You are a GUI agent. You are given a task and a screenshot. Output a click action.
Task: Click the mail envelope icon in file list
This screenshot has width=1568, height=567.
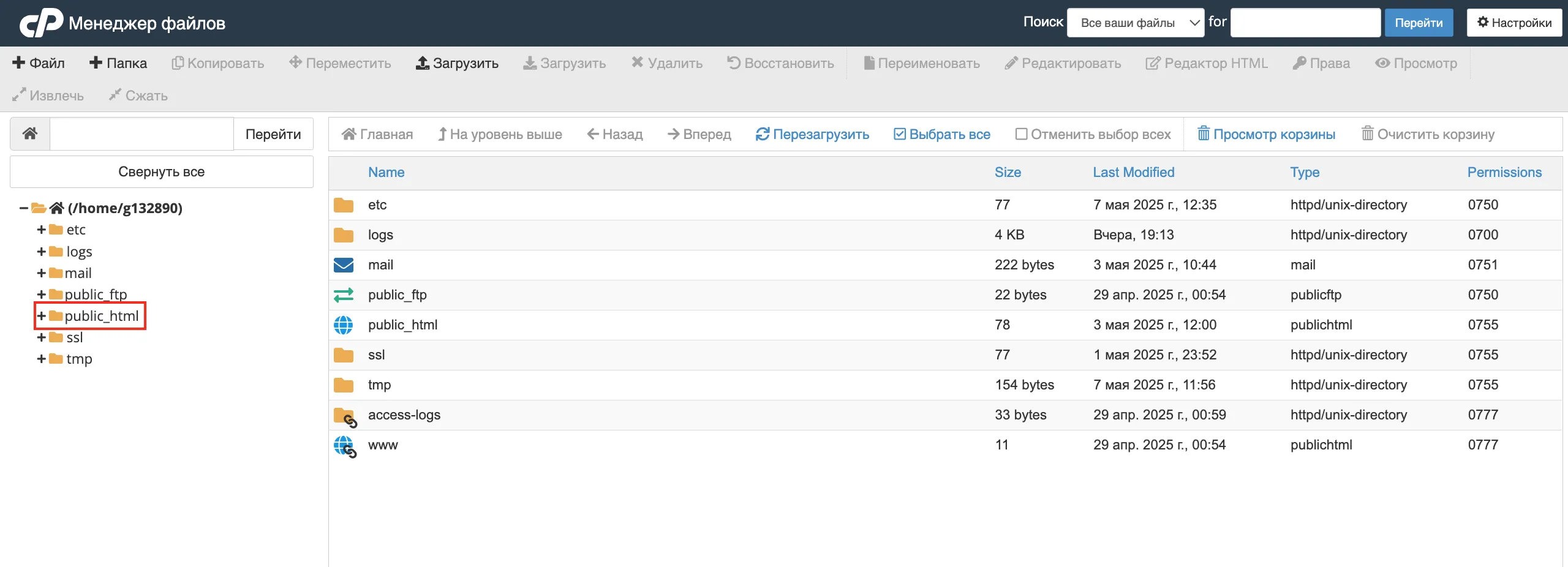pos(344,265)
